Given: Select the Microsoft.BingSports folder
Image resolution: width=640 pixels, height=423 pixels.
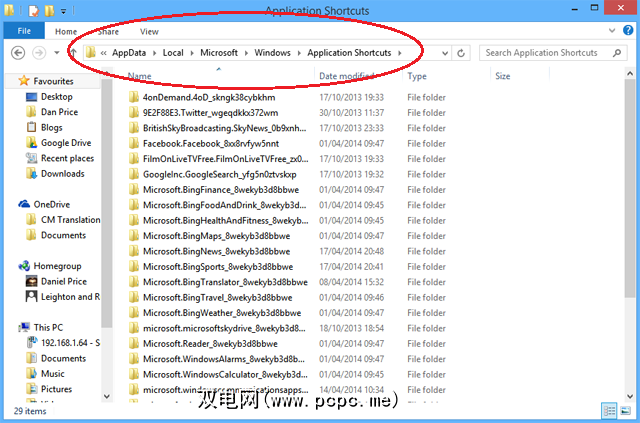Looking at the screenshot, I should [218, 267].
